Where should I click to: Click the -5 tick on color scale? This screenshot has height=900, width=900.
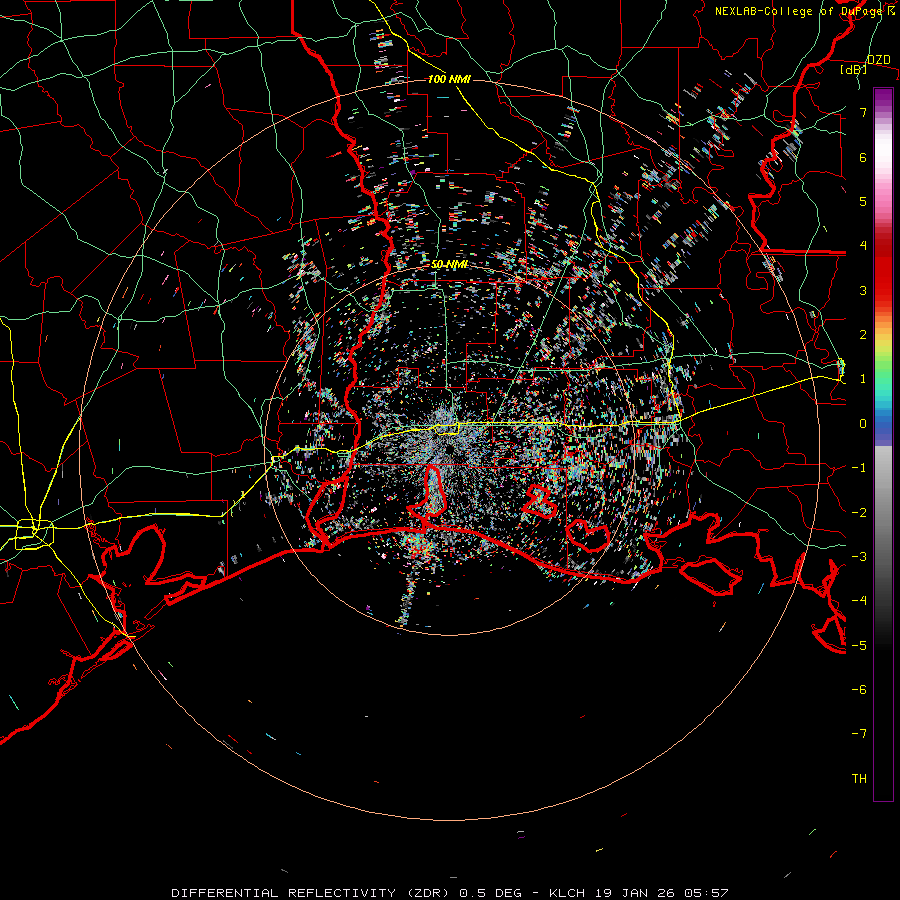859,646
